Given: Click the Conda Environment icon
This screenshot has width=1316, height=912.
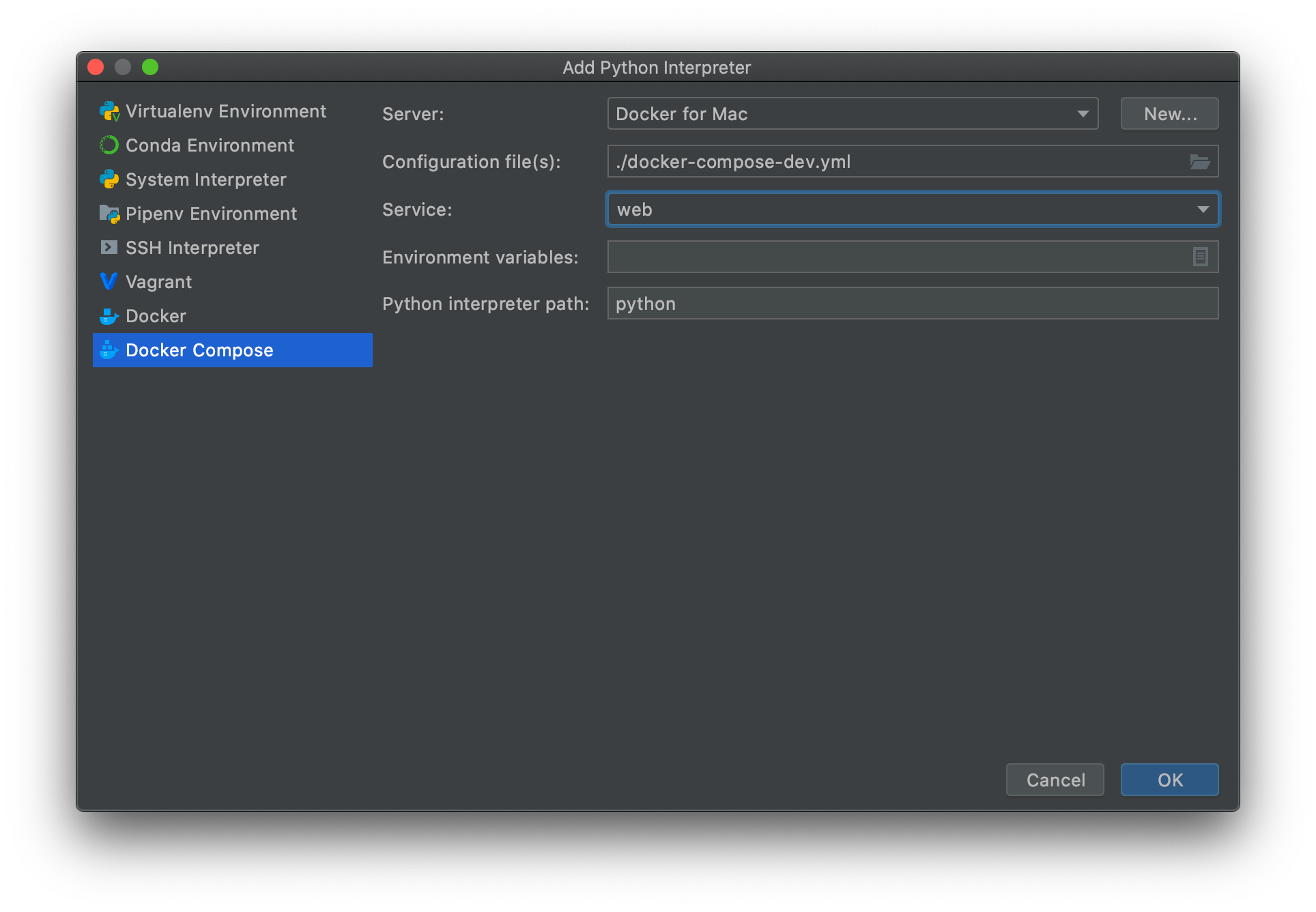Looking at the screenshot, I should click(109, 145).
